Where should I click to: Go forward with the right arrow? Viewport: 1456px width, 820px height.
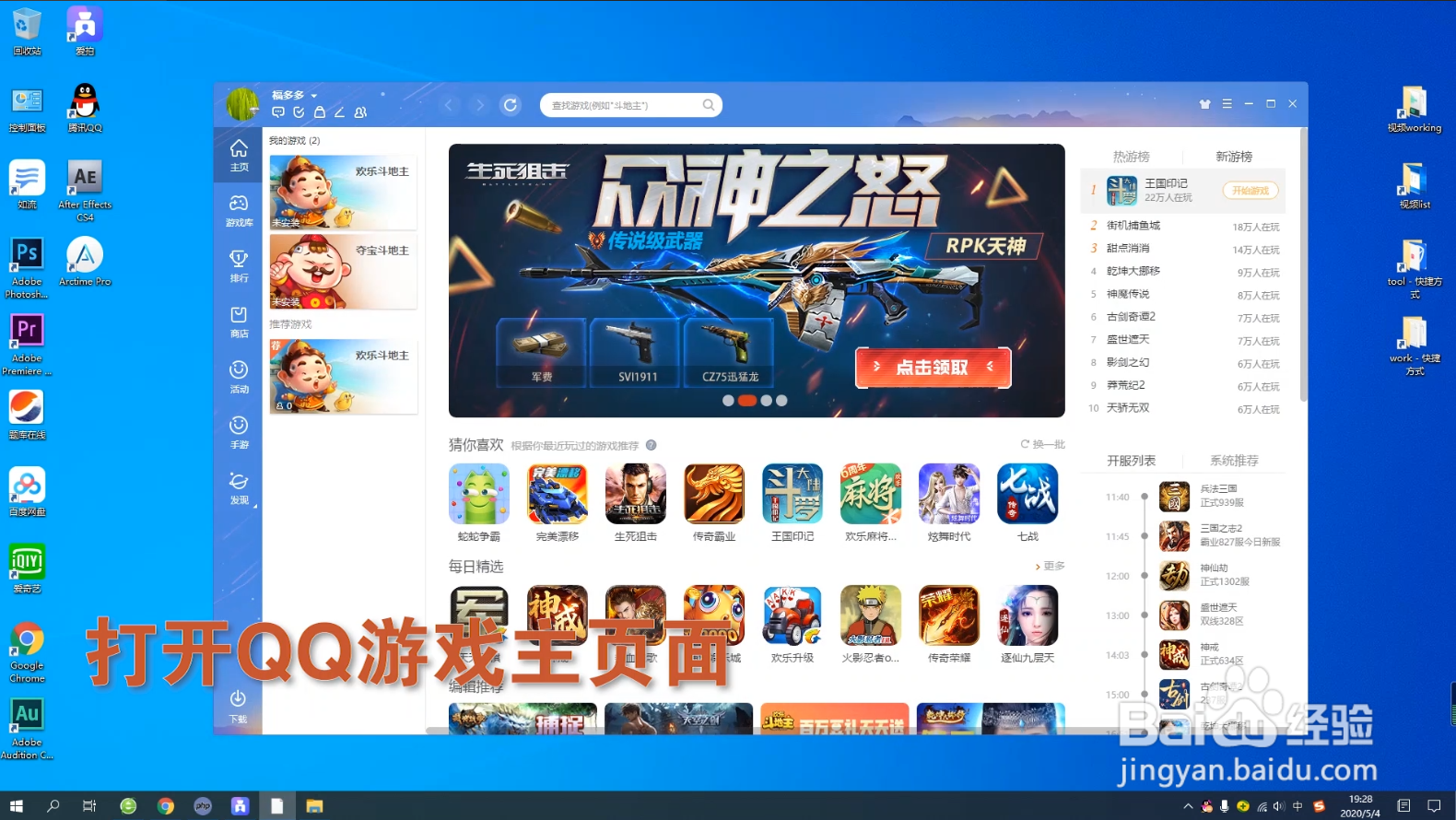click(x=479, y=105)
